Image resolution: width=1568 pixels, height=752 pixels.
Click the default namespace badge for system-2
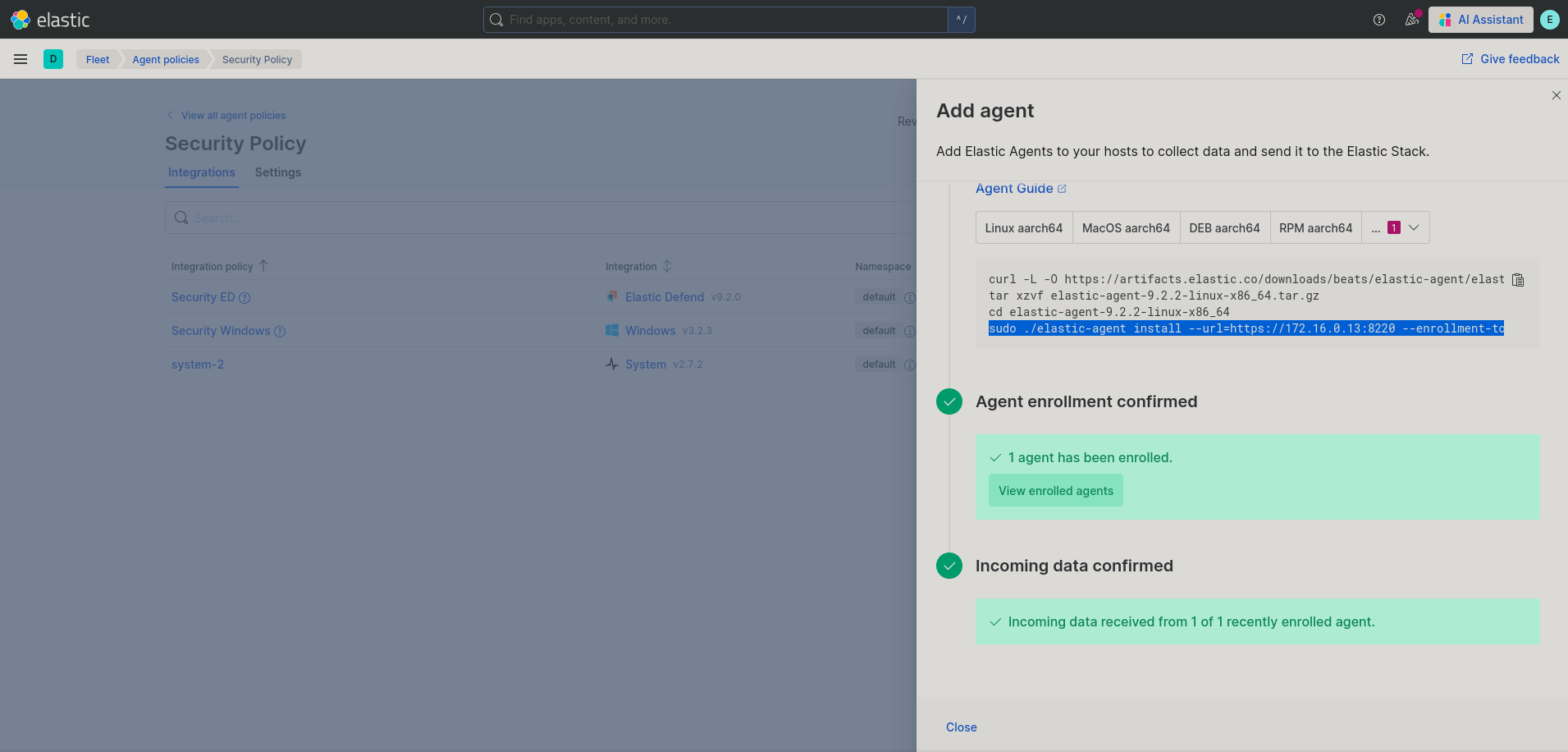click(879, 365)
